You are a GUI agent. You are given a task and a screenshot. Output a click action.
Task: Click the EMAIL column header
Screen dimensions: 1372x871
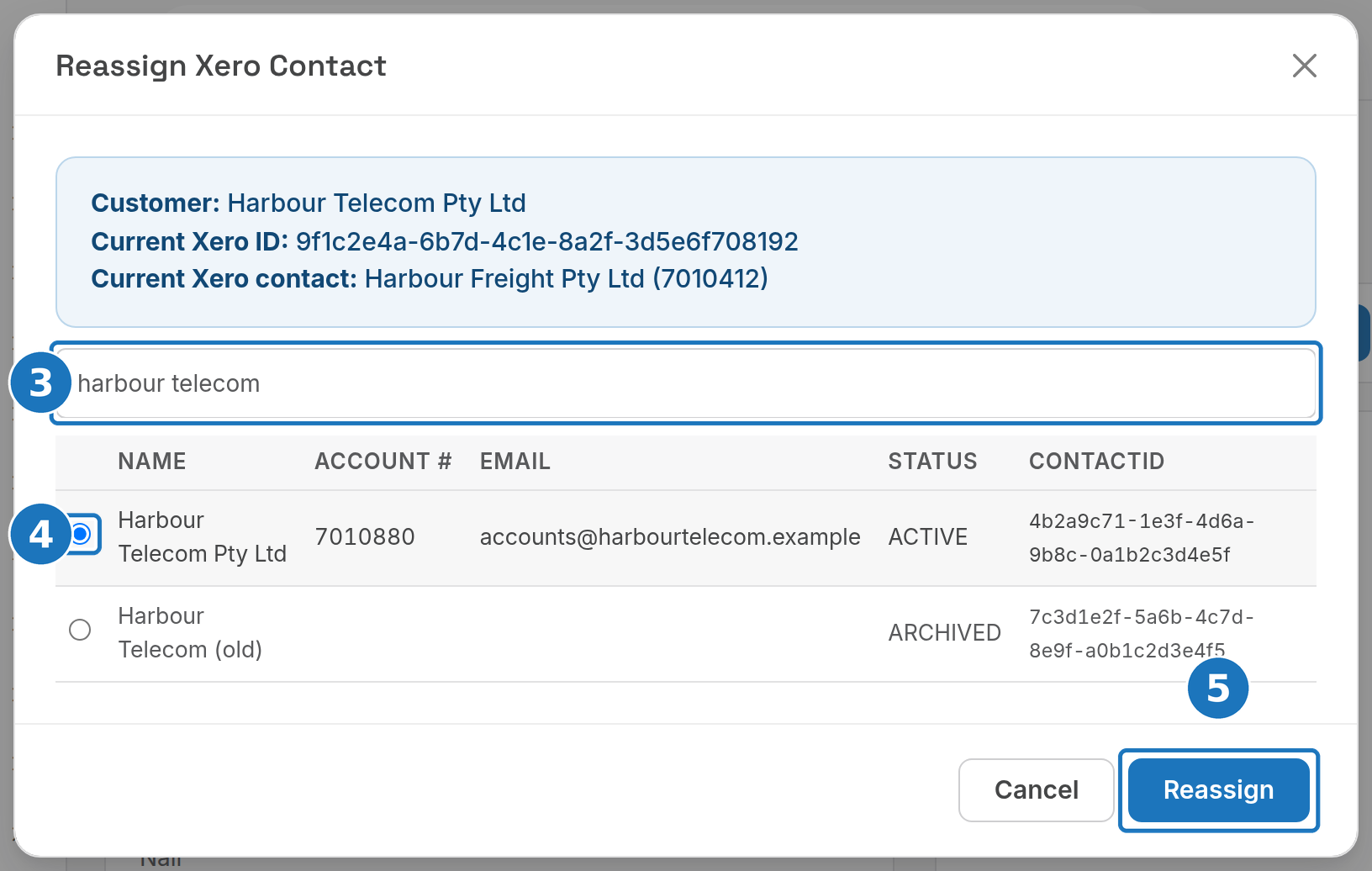pos(515,462)
